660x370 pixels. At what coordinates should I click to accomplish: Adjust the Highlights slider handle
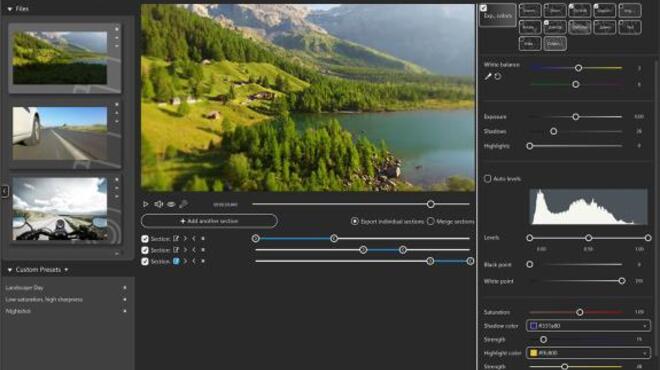530,146
